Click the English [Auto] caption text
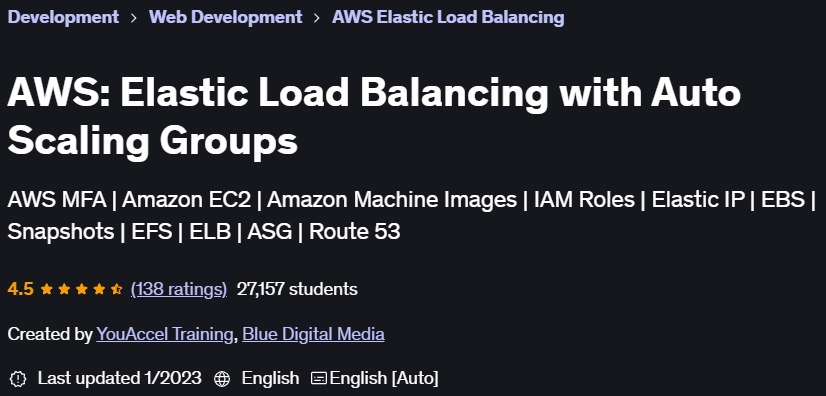 [384, 378]
